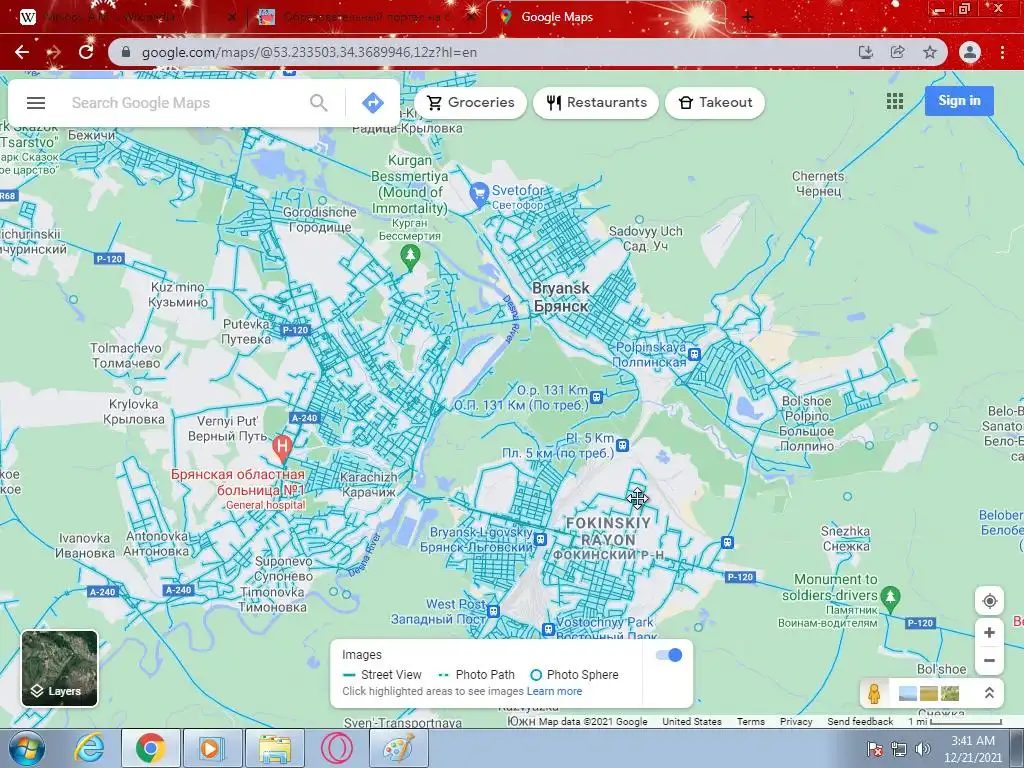Show your location with the target icon
Screen dimensions: 1024x768
pyautogui.click(x=989, y=601)
